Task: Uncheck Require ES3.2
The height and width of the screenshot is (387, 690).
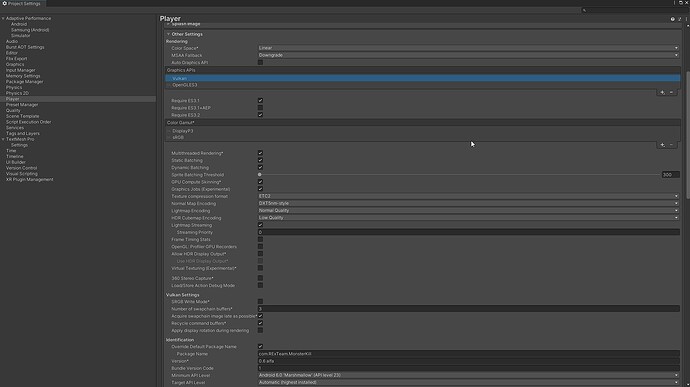Action: click(260, 115)
